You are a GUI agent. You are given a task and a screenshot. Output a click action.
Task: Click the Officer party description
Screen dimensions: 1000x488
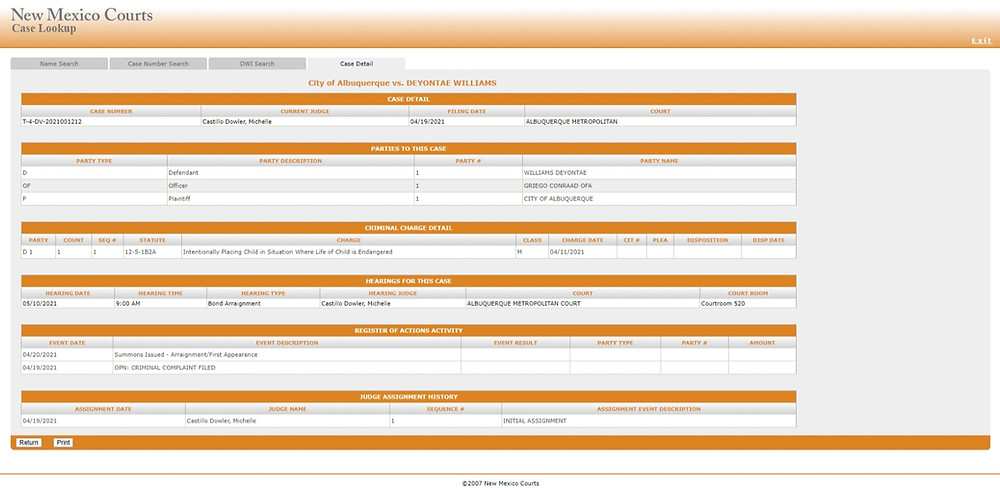click(178, 186)
